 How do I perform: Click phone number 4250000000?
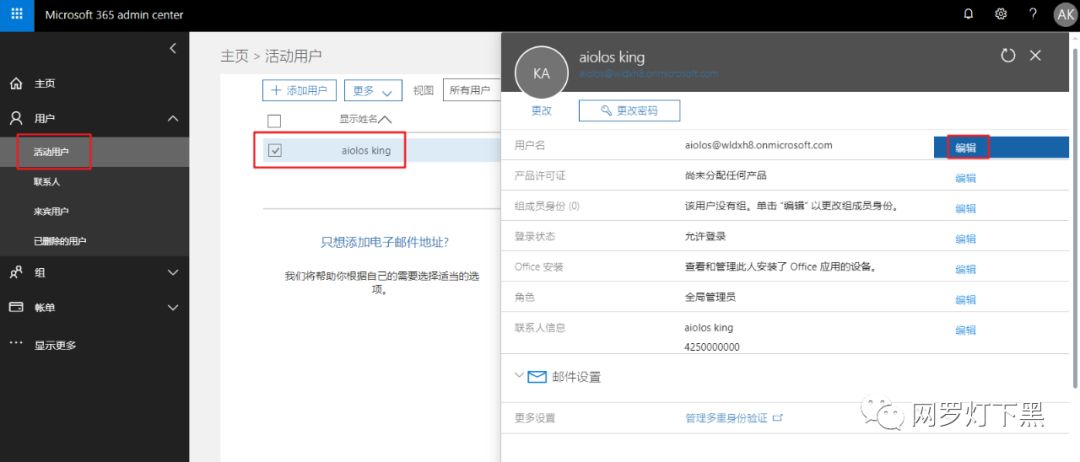pyautogui.click(x=712, y=347)
